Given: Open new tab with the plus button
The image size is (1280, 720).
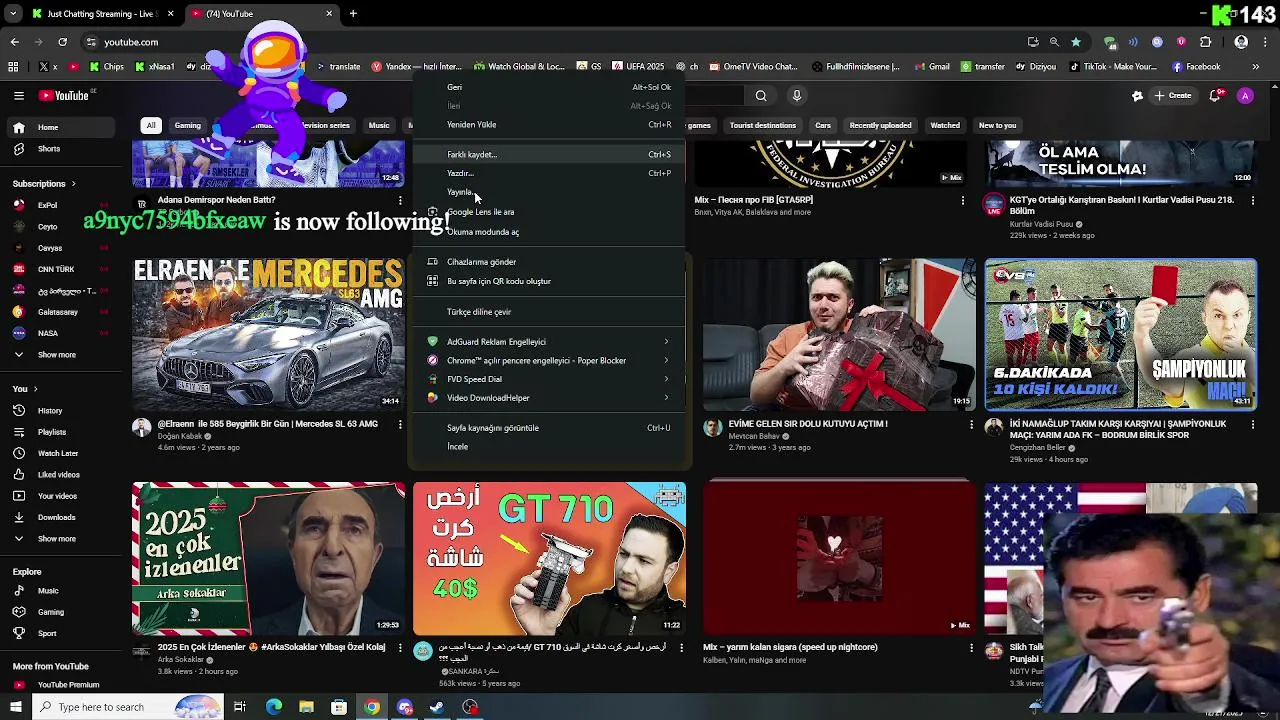Looking at the screenshot, I should coord(353,14).
